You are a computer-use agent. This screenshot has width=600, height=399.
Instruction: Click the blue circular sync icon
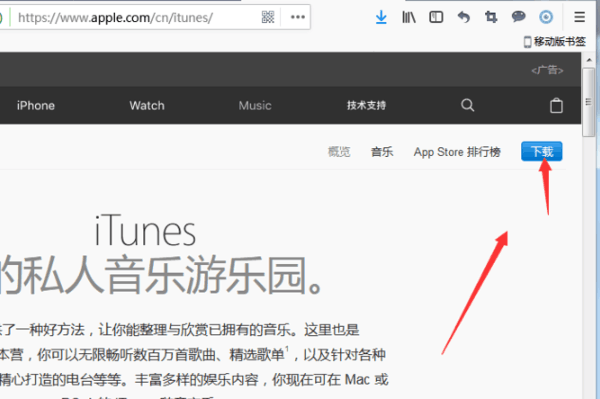546,17
